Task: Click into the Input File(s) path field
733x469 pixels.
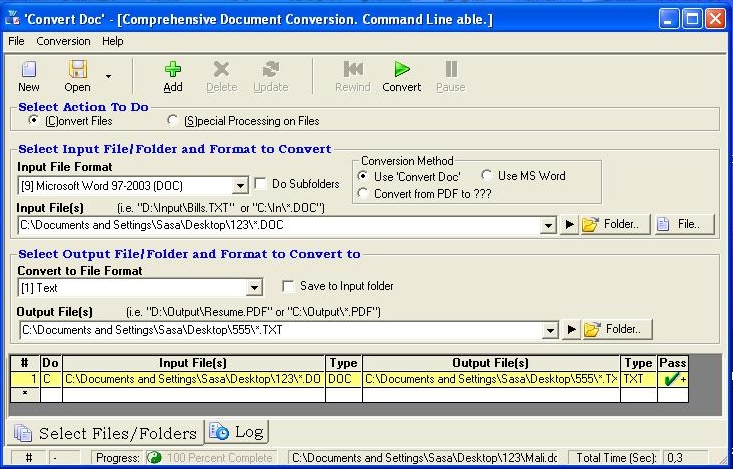Action: [279, 225]
